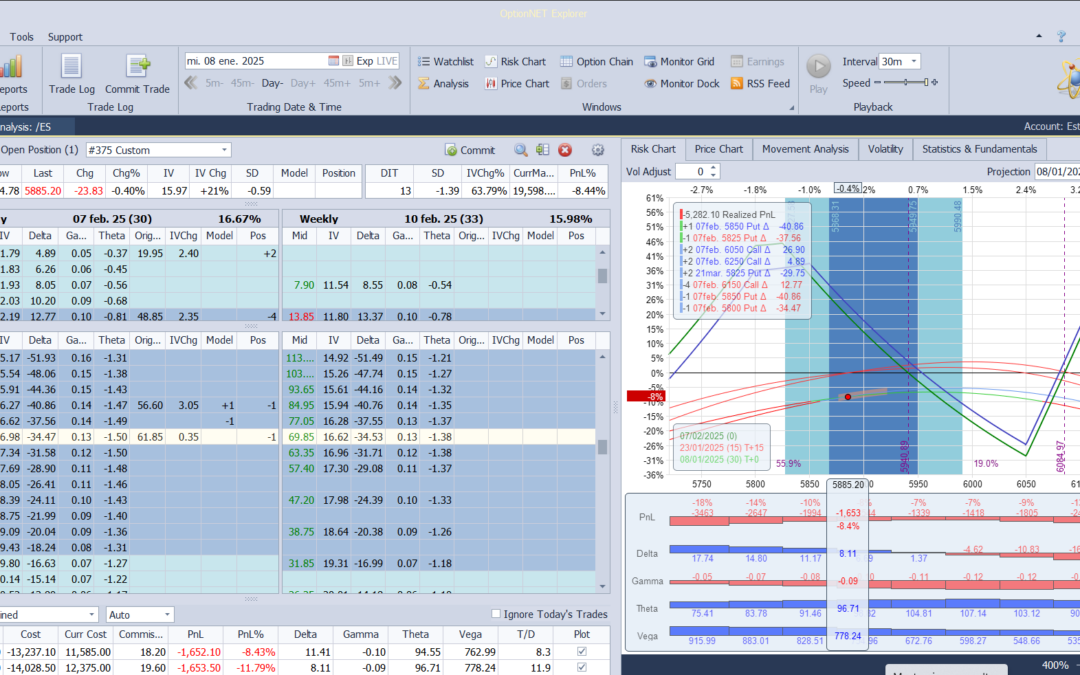Screen dimensions: 1080x675
Task: Click the Weekly 10 feb. 25 (33) expiration header
Action: 446,219
